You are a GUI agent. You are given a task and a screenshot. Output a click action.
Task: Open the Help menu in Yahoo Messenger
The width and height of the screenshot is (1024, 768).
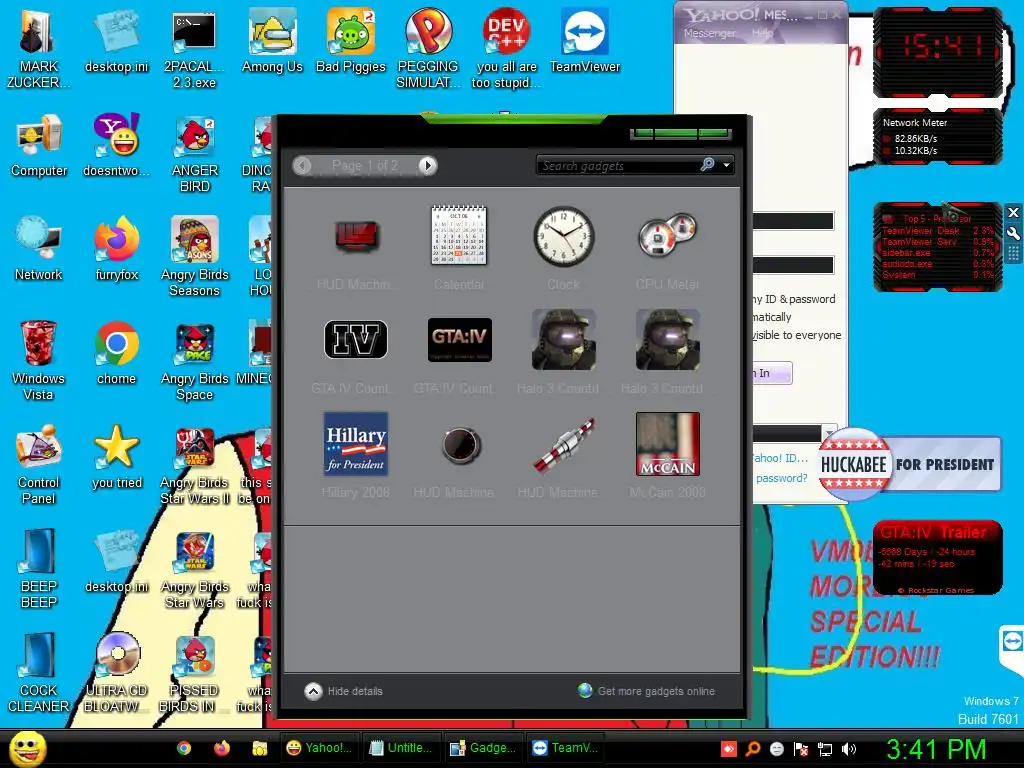point(762,33)
